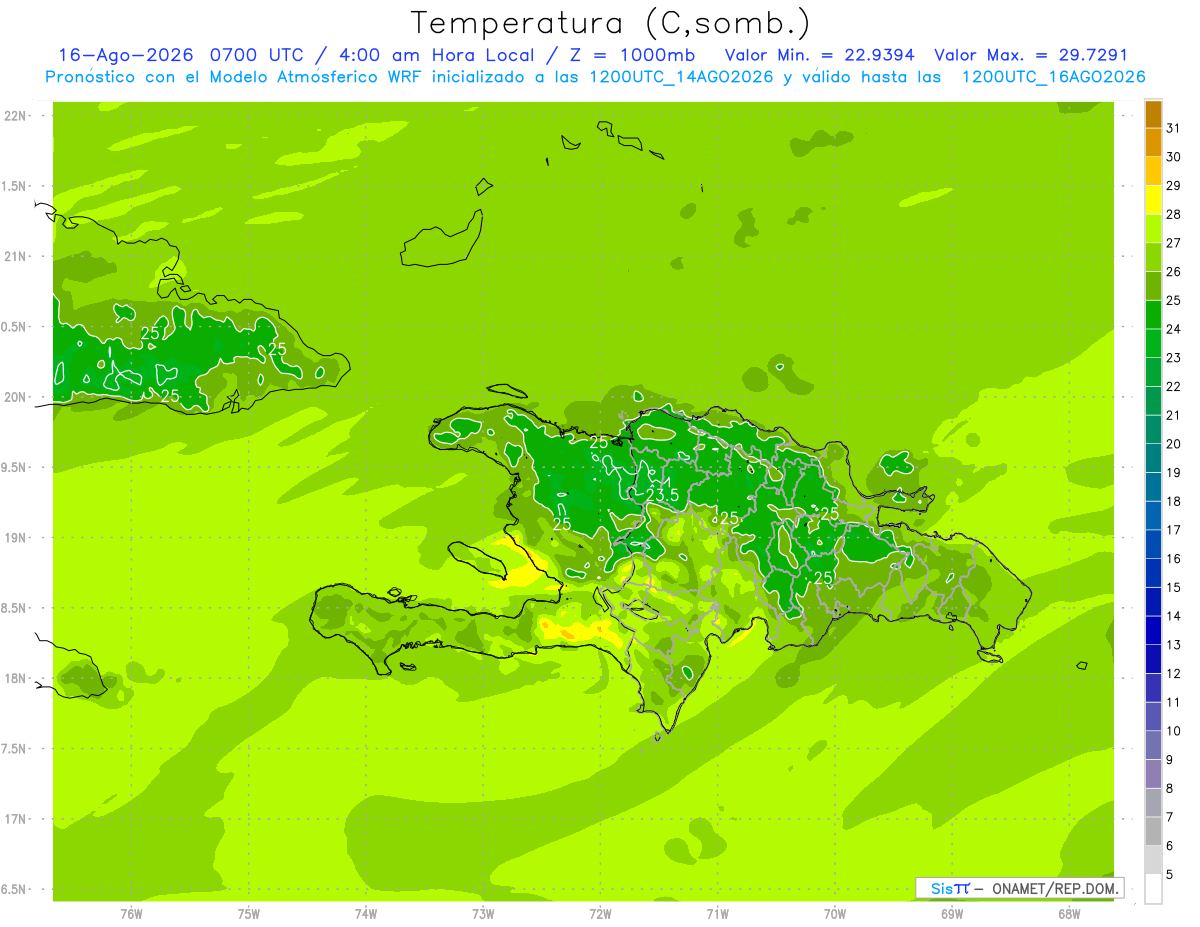Screen dimensions: 1200x927
Task: Click the legend value '25'
Action: pos(1173,300)
